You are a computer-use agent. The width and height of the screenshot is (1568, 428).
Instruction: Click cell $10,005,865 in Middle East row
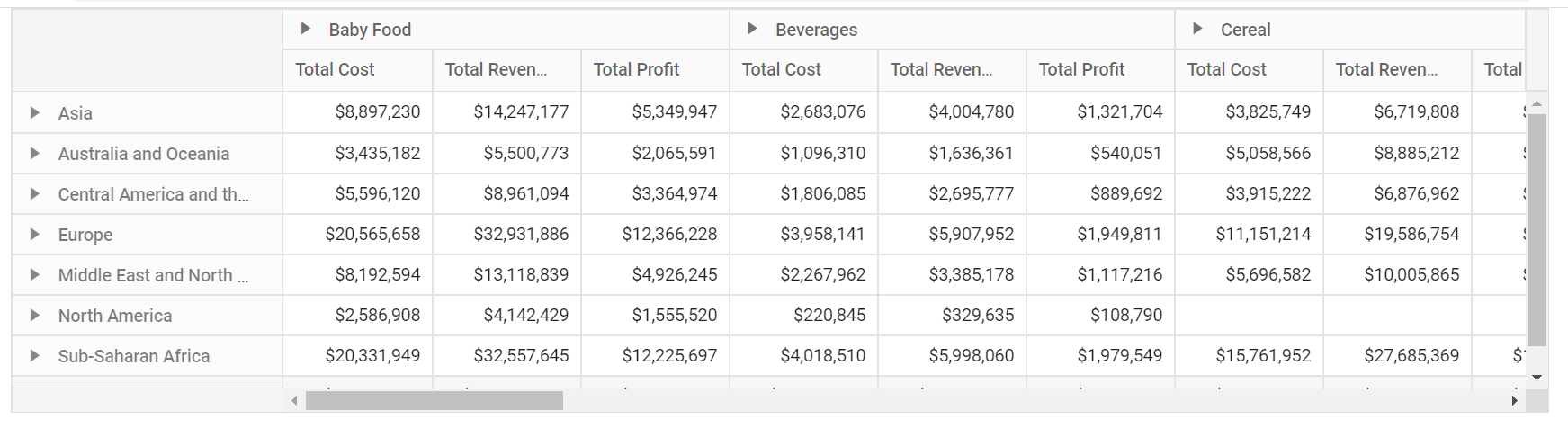1397,274
